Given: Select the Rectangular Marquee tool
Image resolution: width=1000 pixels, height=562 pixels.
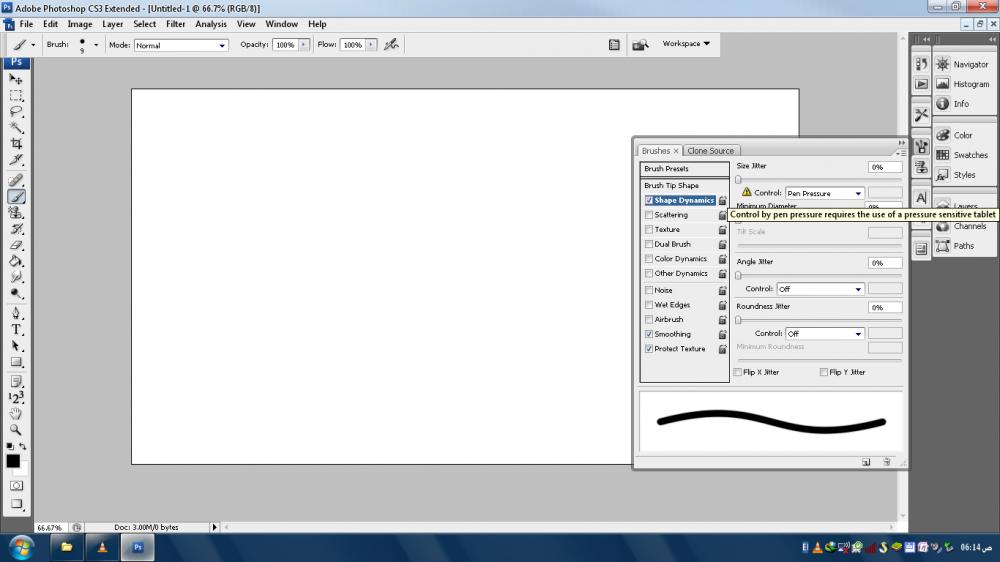Looking at the screenshot, I should [x=16, y=95].
